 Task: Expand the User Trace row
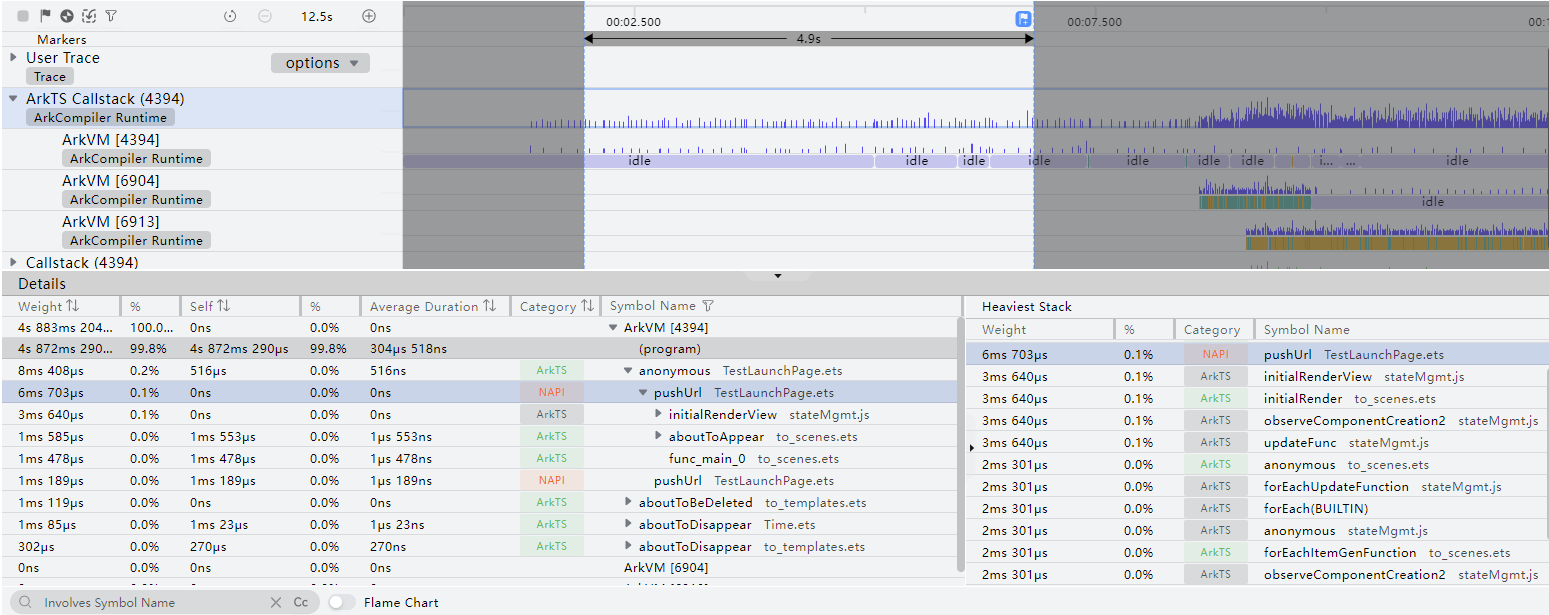(x=13, y=58)
